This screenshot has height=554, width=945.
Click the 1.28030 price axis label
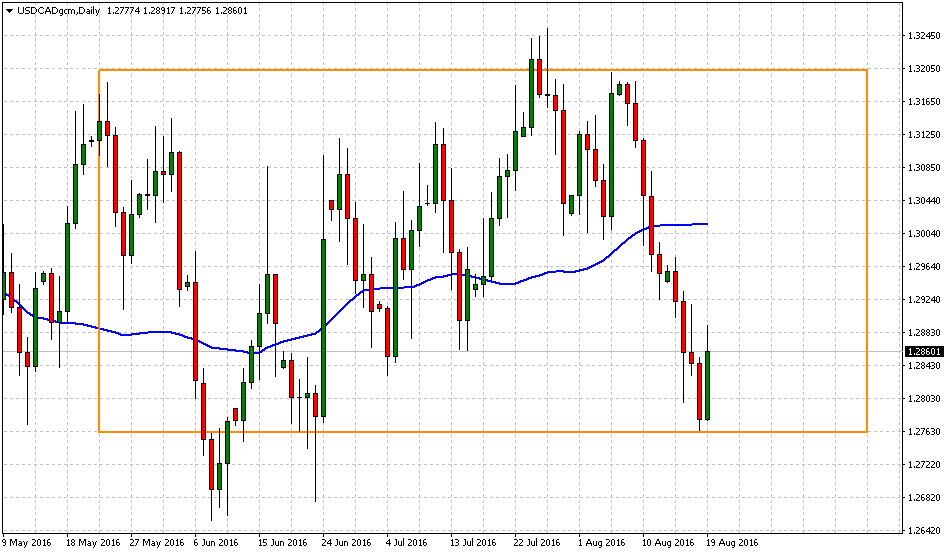tap(924, 398)
